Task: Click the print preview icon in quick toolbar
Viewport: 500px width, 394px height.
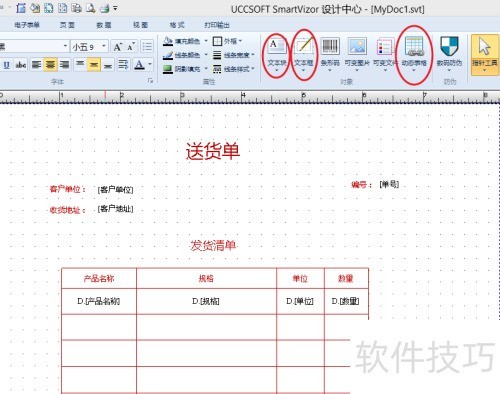Action: [x=90, y=8]
